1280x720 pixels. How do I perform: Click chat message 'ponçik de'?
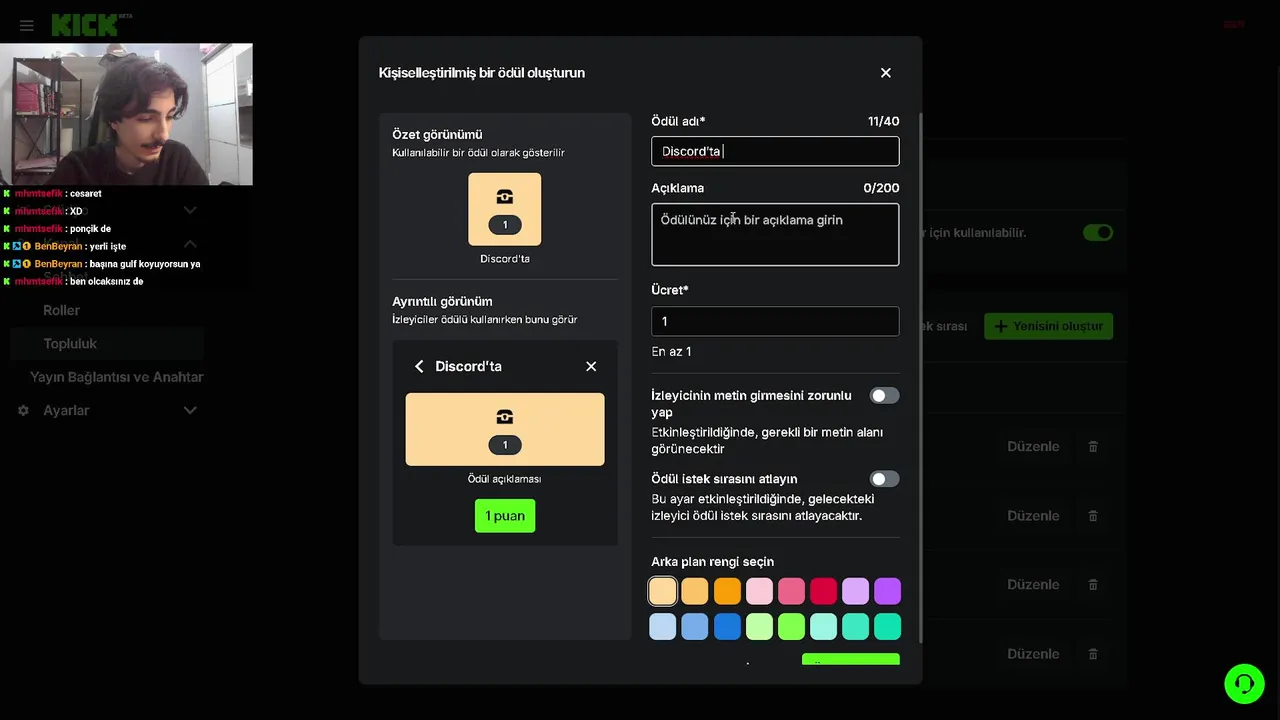pyautogui.click(x=90, y=229)
